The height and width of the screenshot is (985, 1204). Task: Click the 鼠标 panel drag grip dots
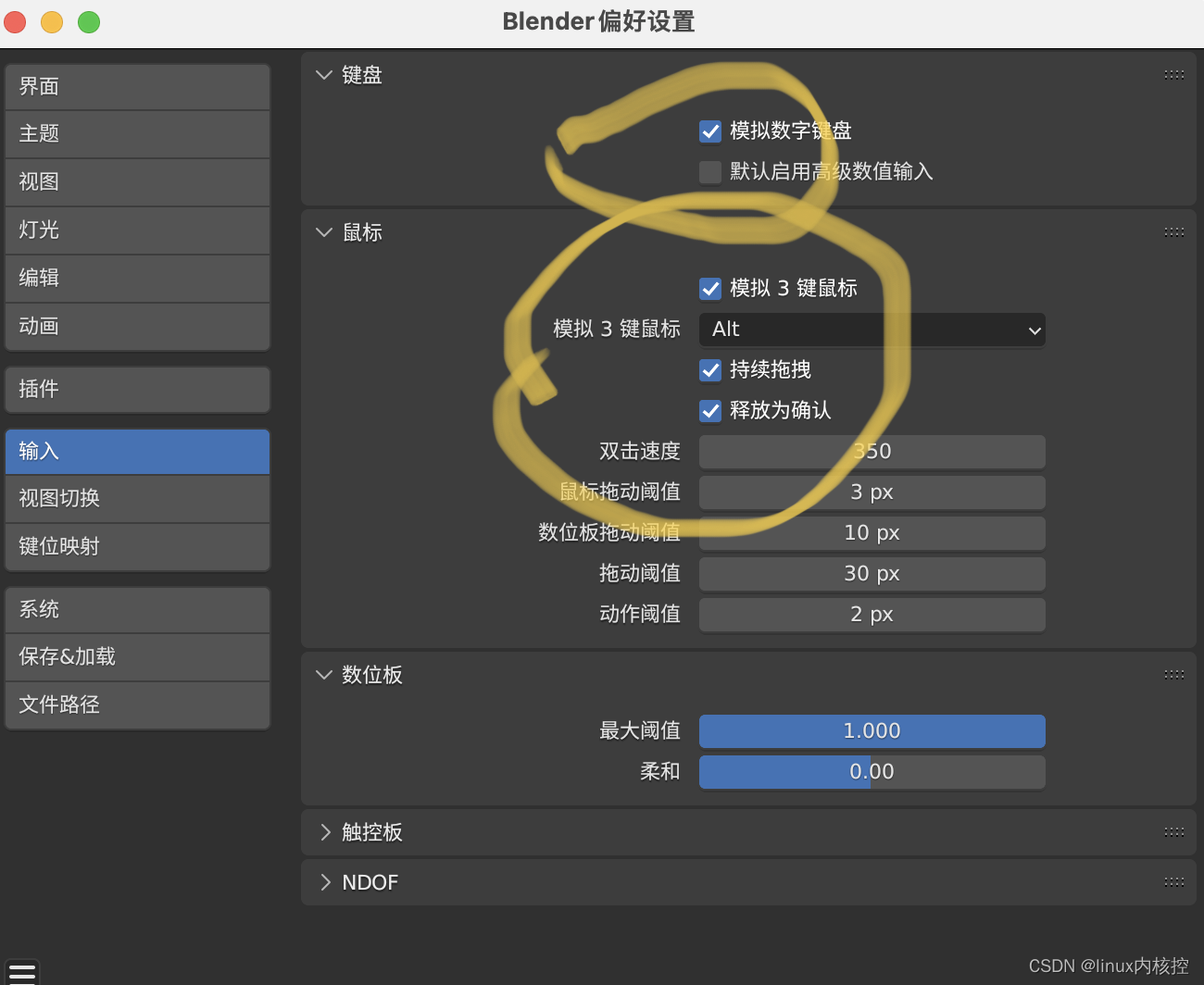tap(1174, 232)
